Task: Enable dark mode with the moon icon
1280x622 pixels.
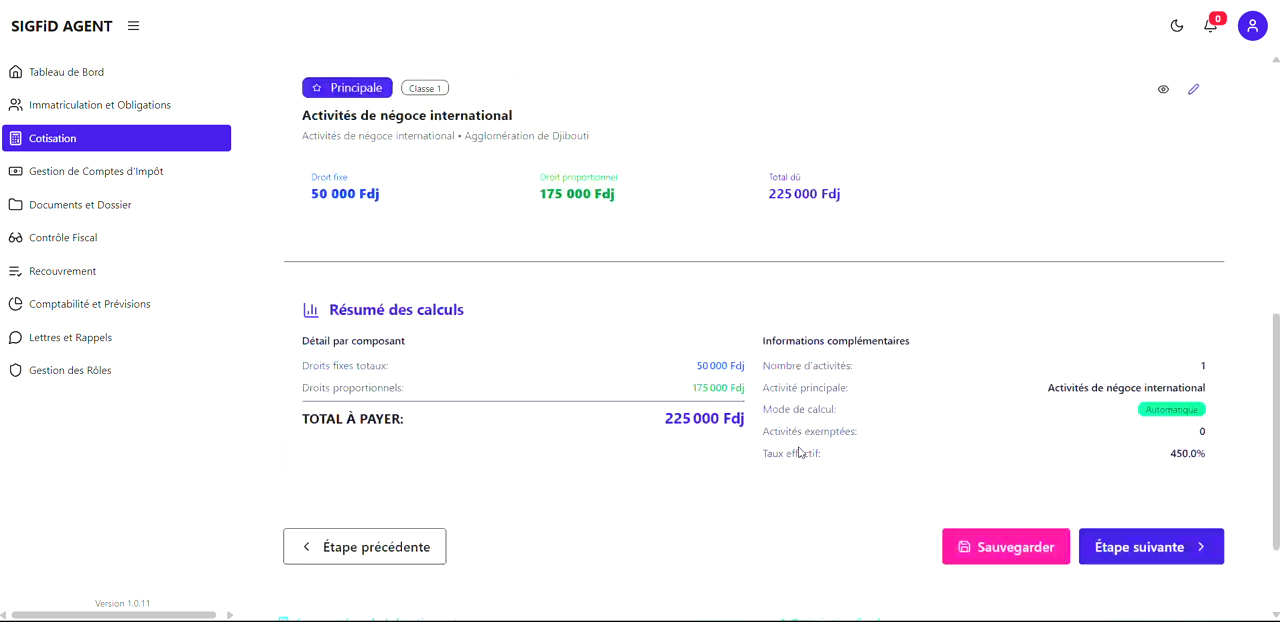Action: tap(1176, 26)
